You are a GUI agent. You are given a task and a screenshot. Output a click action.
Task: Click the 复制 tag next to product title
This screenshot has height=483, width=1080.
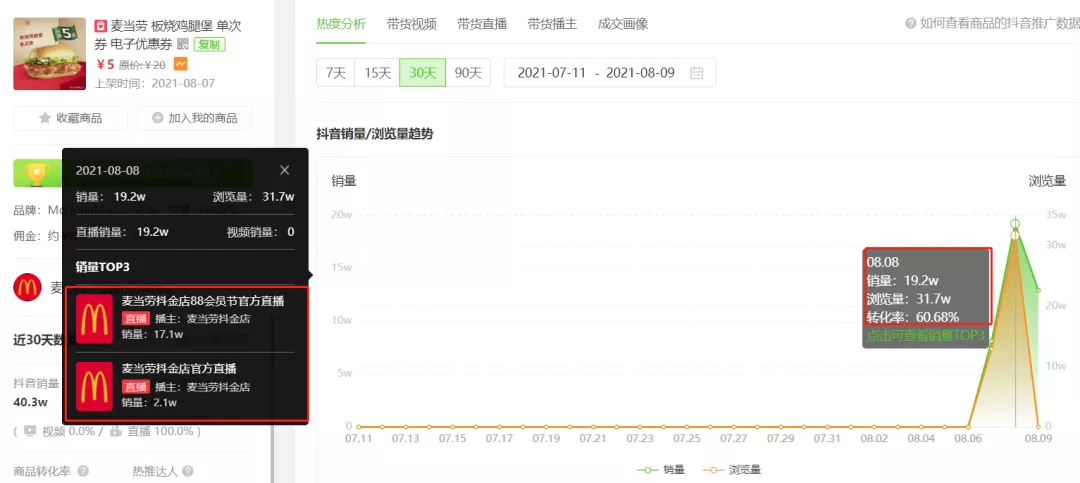click(209, 45)
